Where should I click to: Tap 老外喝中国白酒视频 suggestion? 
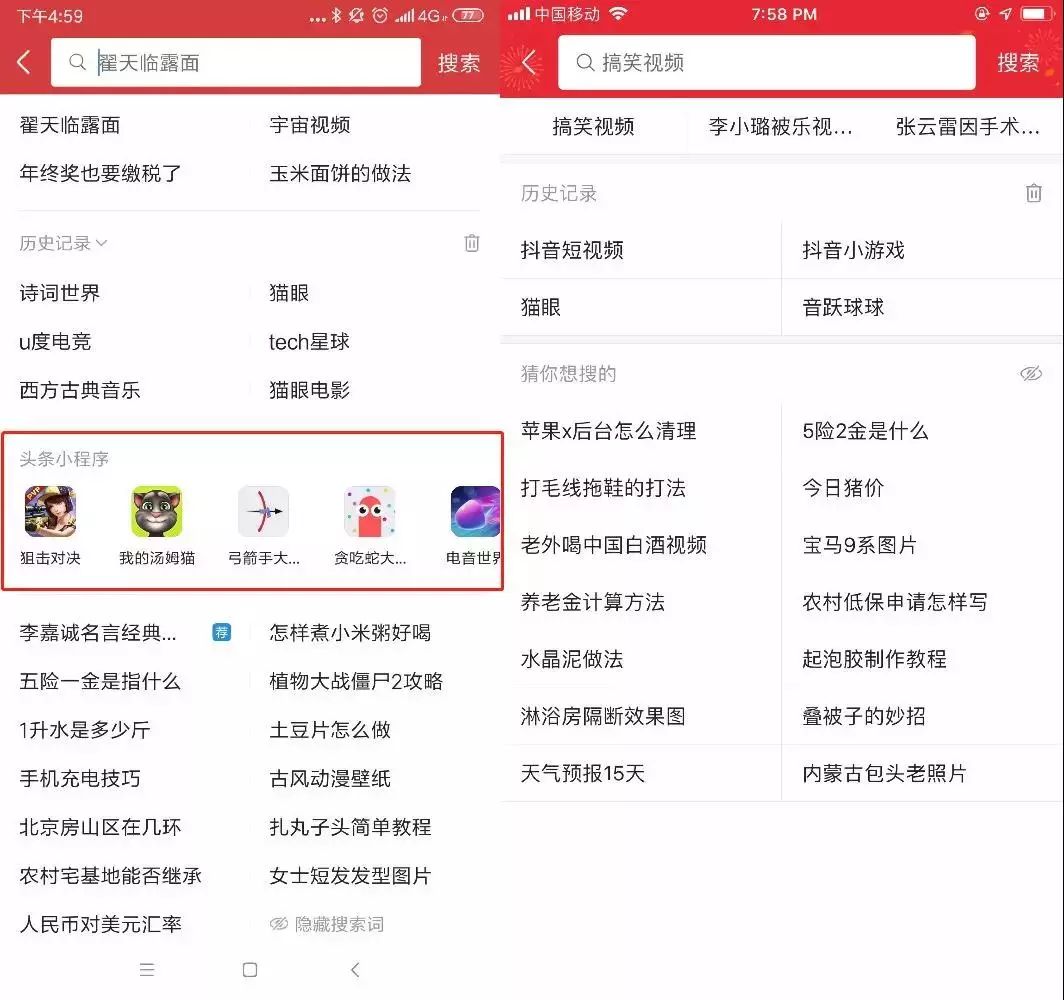point(613,545)
